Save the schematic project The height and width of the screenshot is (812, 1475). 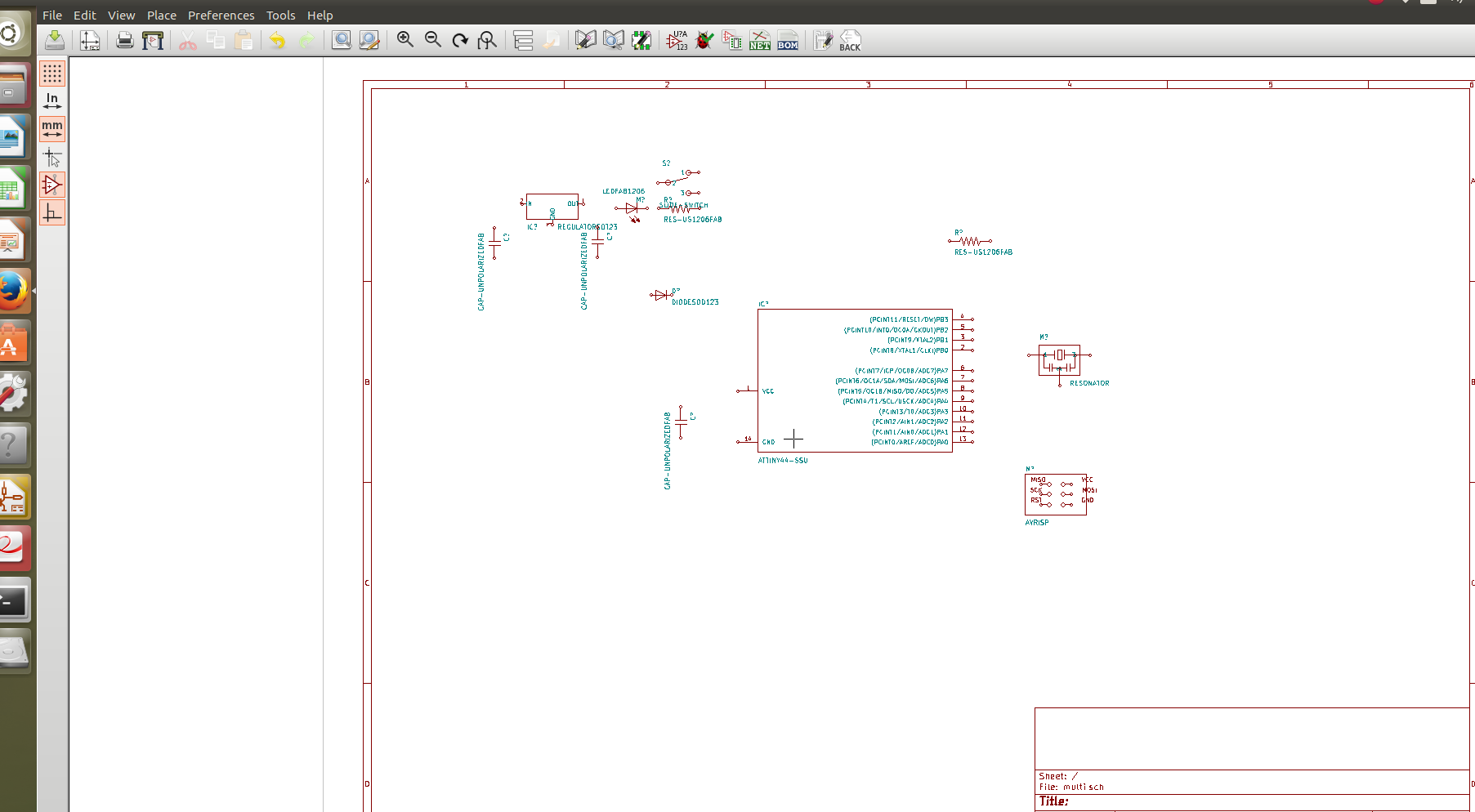coord(55,39)
